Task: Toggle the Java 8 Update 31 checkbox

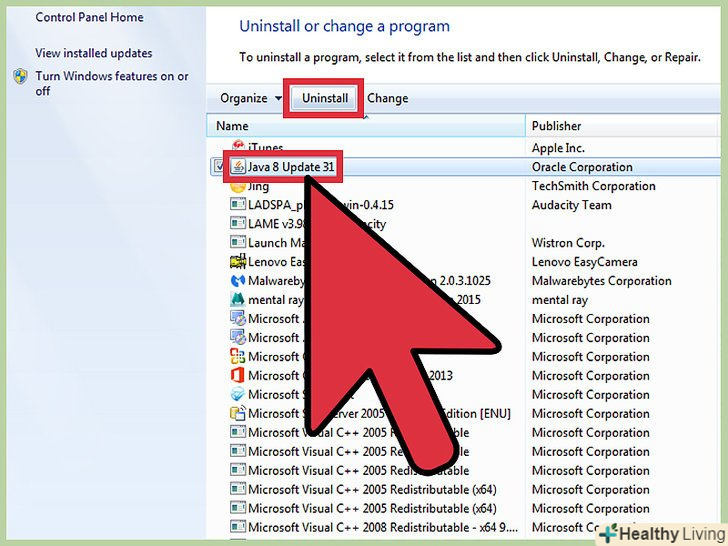Action: click(x=217, y=167)
